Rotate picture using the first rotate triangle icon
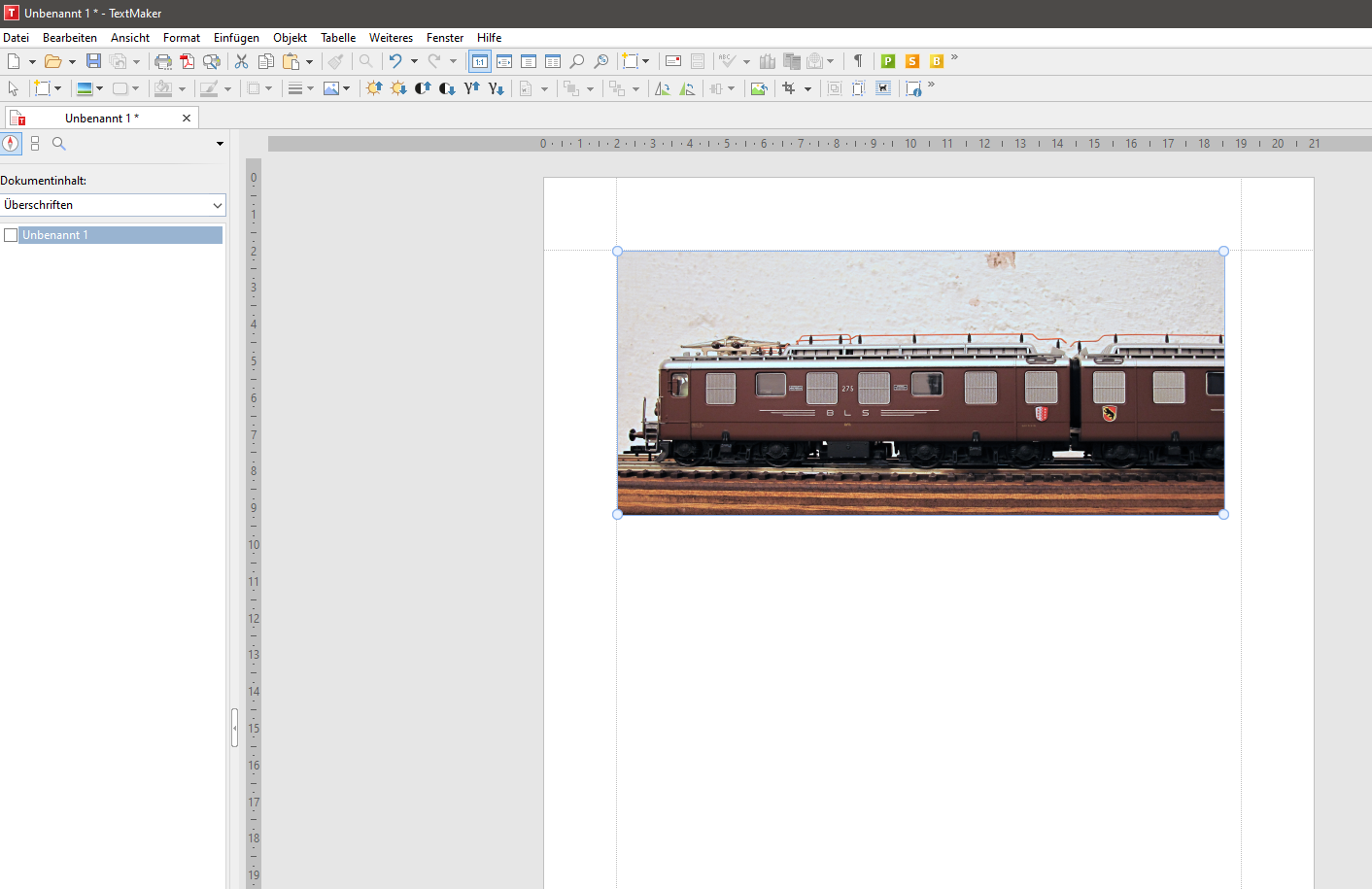The image size is (1372, 889). pyautogui.click(x=663, y=88)
